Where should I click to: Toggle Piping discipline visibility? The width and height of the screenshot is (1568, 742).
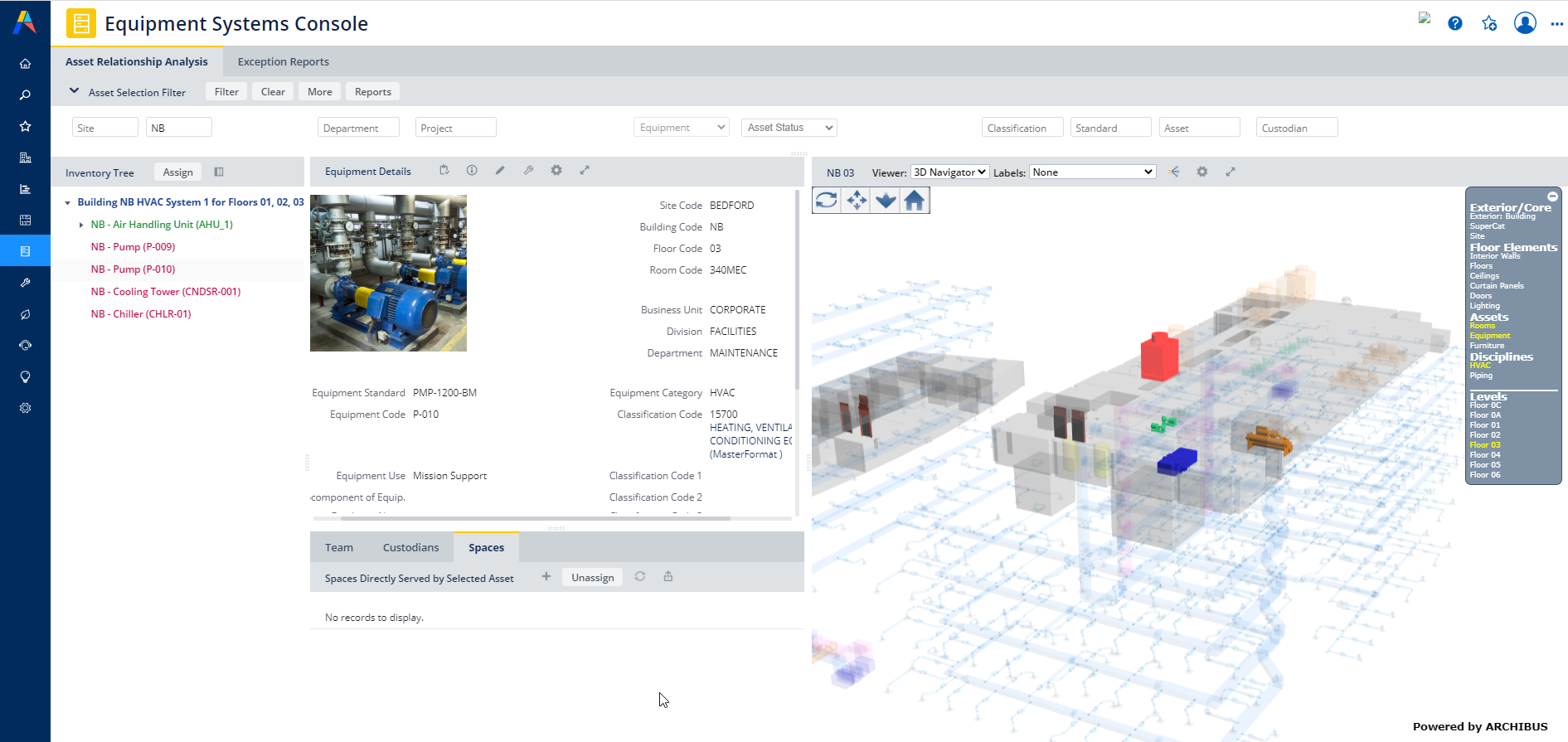tap(1481, 376)
